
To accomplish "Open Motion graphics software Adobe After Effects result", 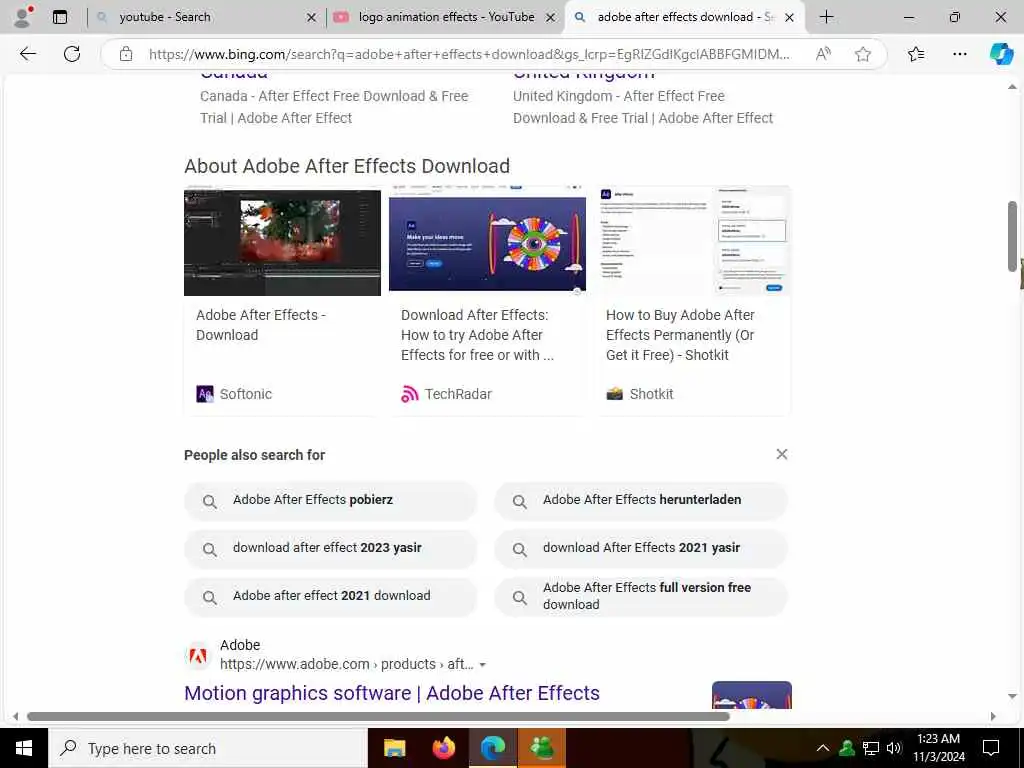I will [x=392, y=693].
